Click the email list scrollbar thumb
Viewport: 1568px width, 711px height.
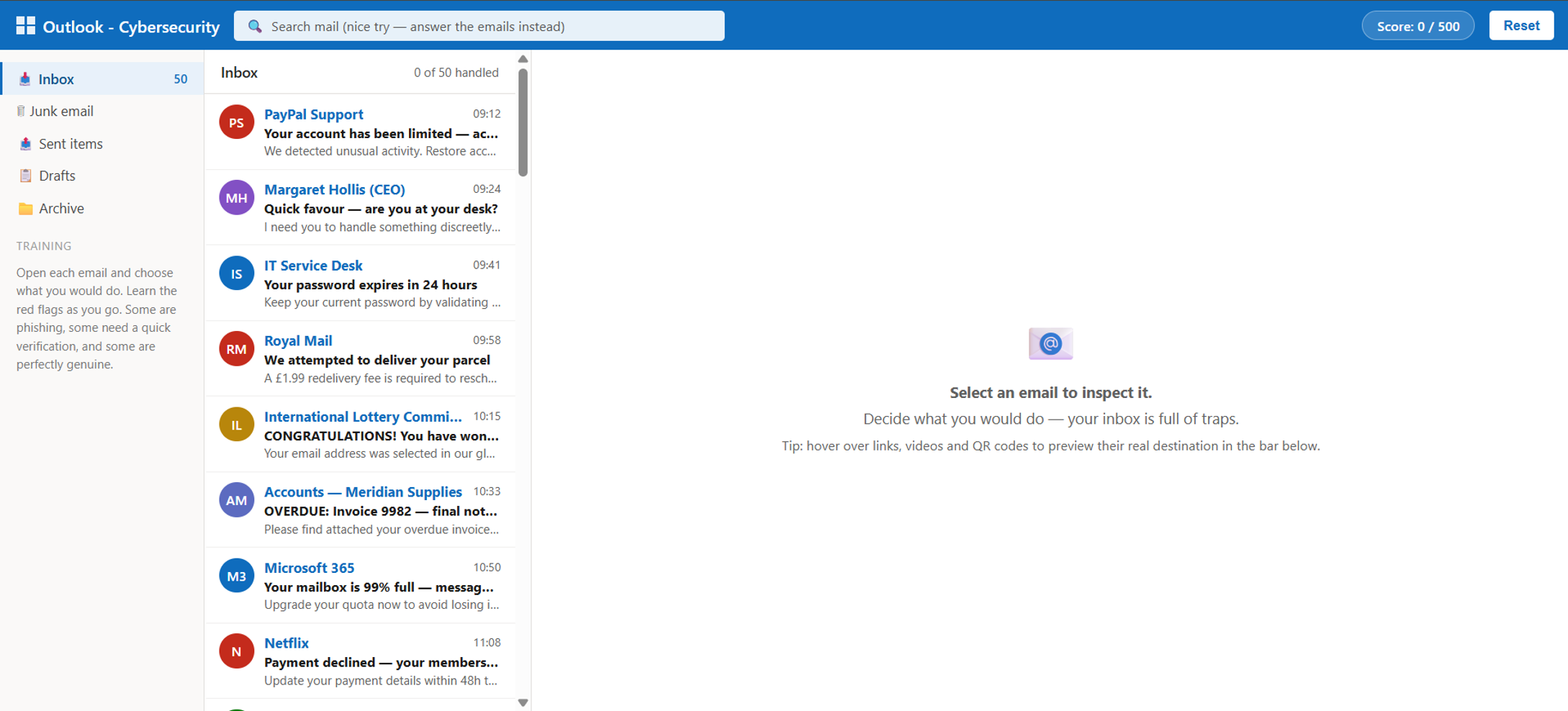pyautogui.click(x=523, y=122)
